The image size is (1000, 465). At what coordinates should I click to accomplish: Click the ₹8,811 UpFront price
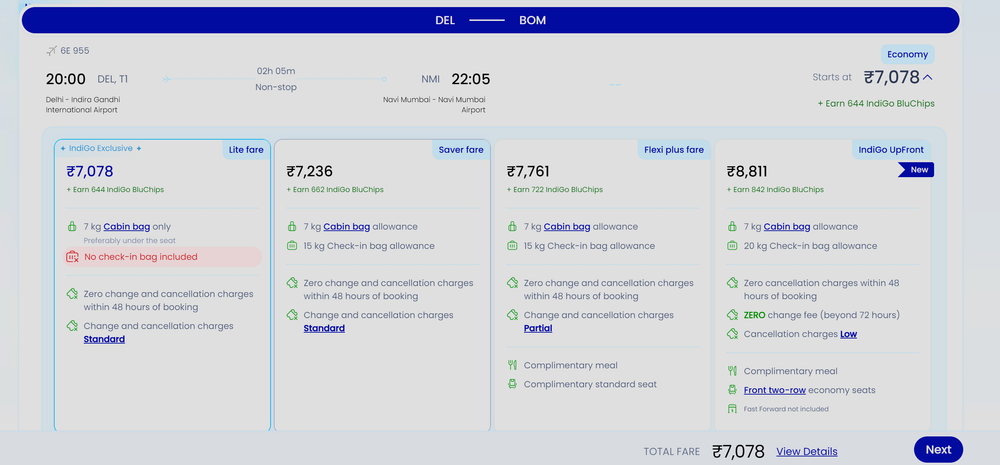point(747,172)
